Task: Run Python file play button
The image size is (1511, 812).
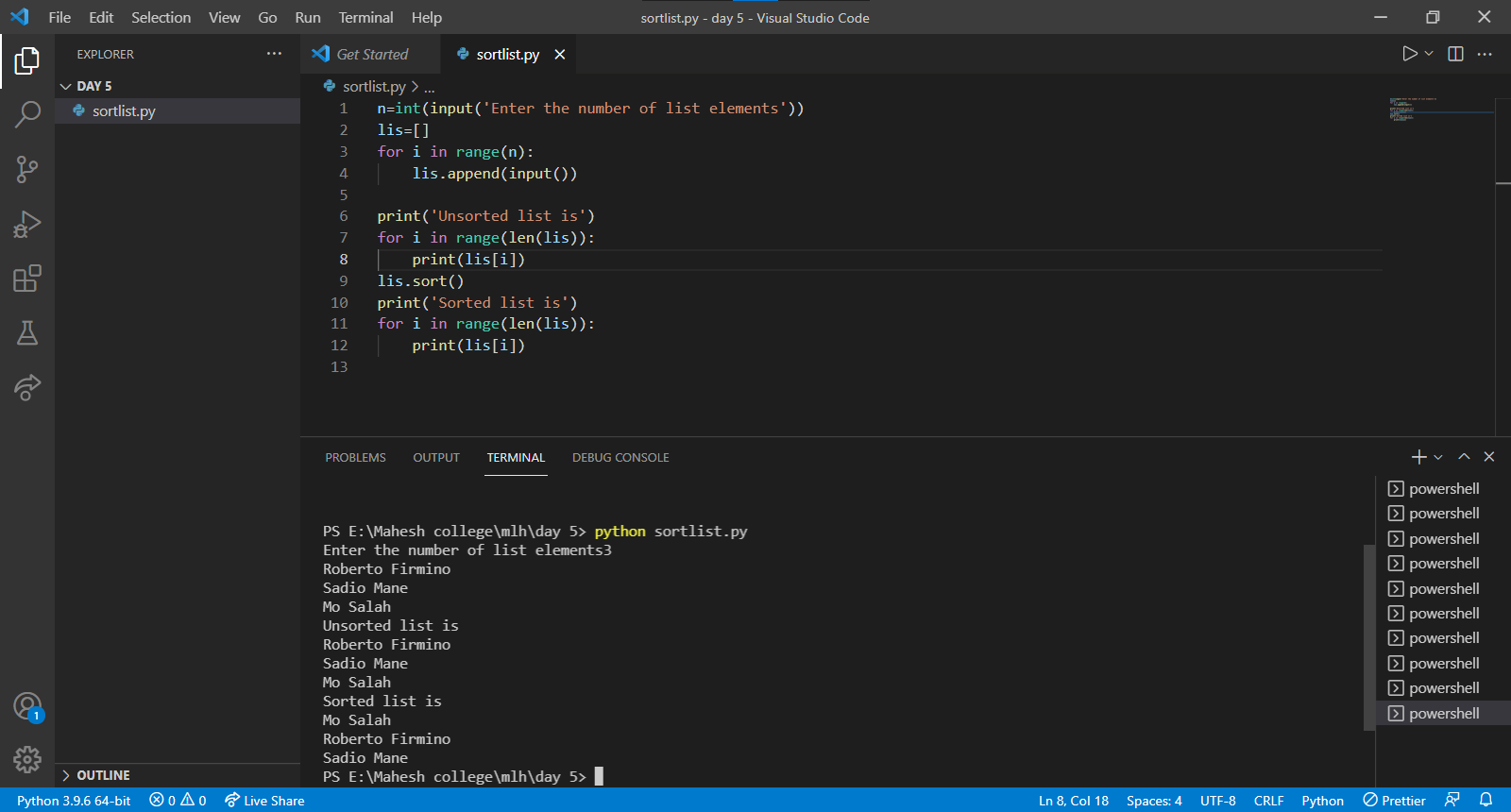Action: coord(1409,54)
